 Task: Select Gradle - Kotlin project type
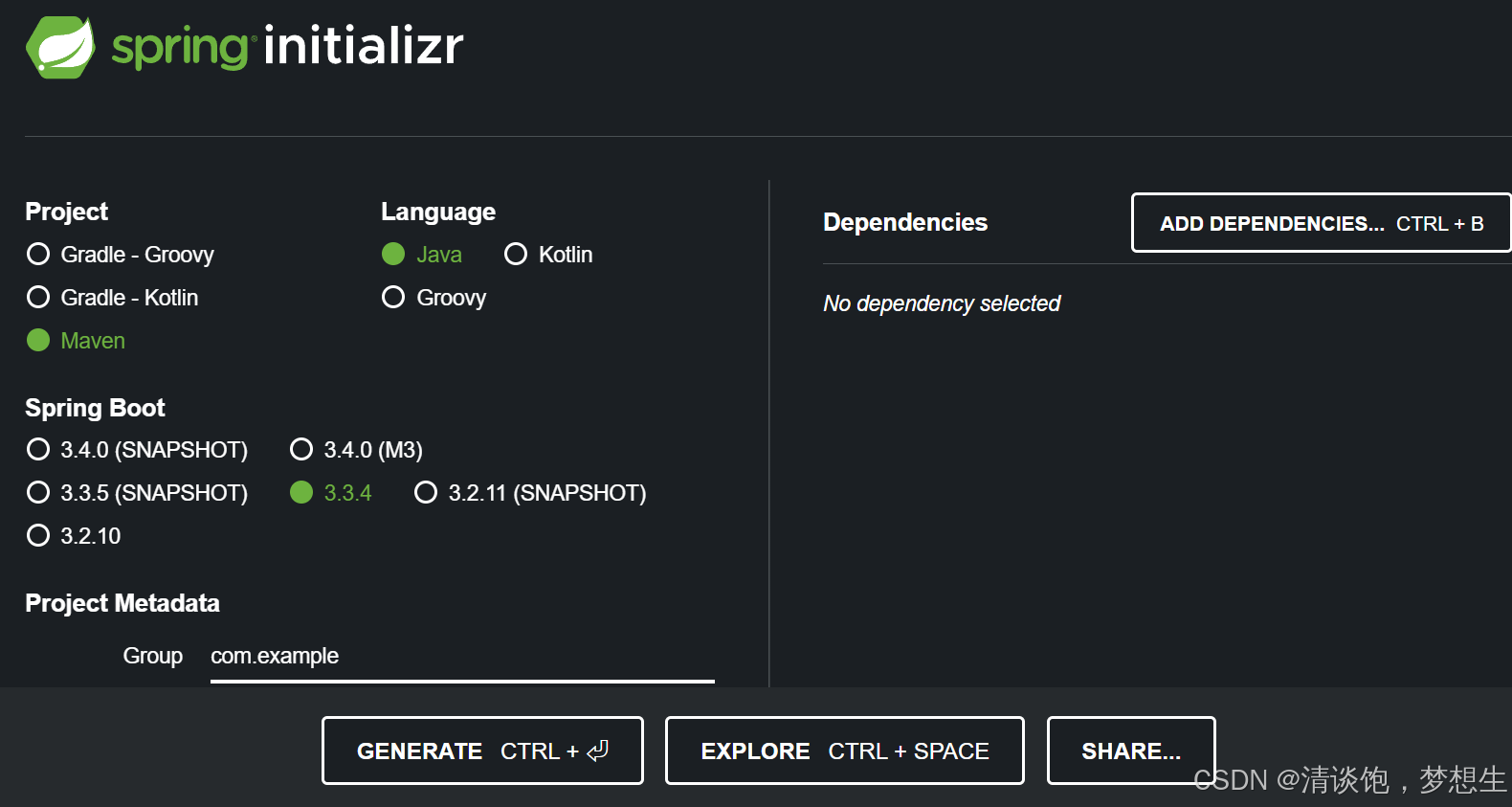click(38, 297)
